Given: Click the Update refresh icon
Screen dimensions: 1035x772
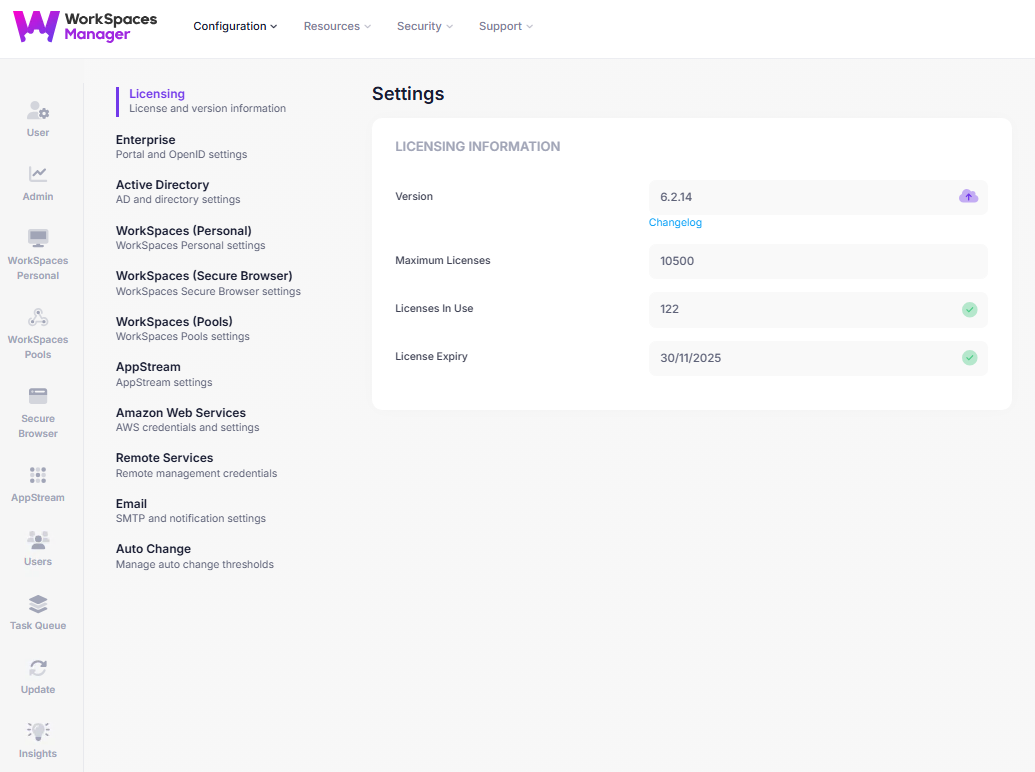Looking at the screenshot, I should pyautogui.click(x=38, y=668).
